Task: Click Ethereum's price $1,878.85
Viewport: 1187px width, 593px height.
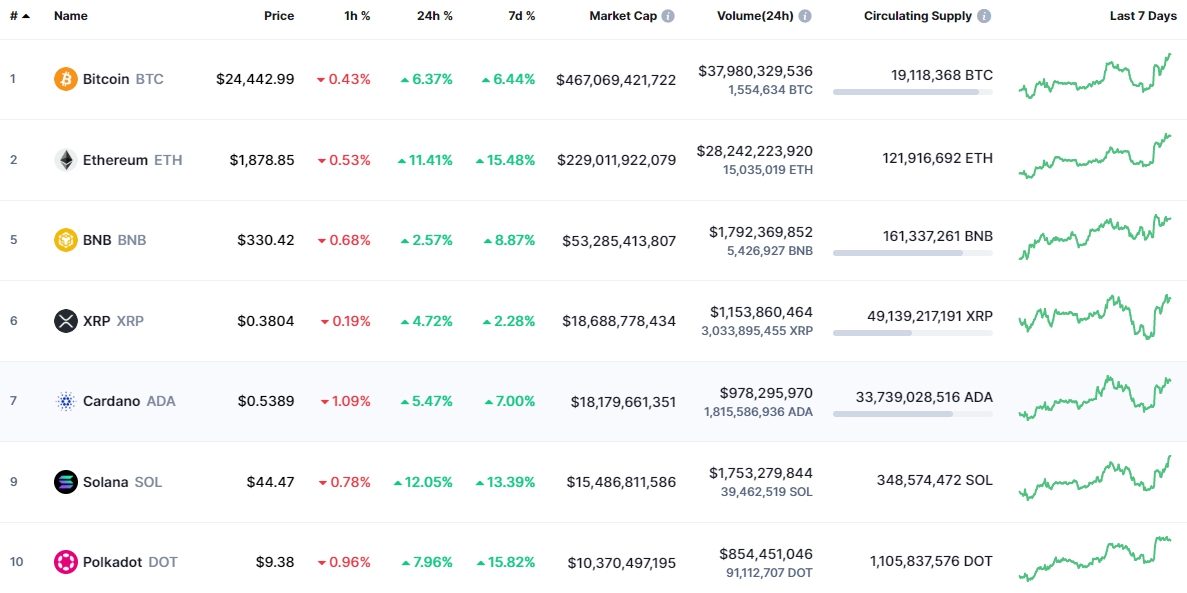Action: [x=262, y=160]
